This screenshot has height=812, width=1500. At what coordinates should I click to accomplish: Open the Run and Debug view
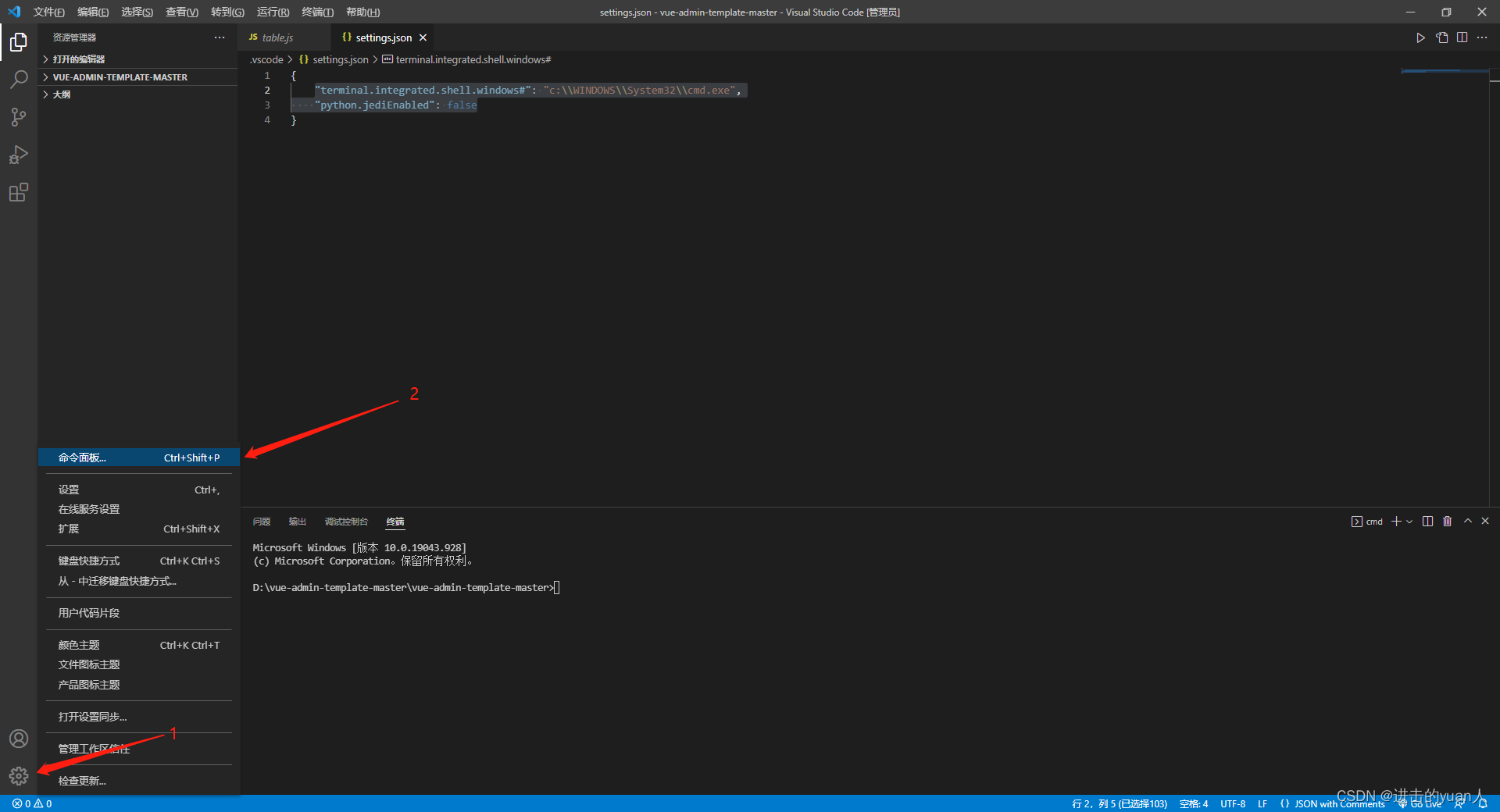pyautogui.click(x=19, y=155)
